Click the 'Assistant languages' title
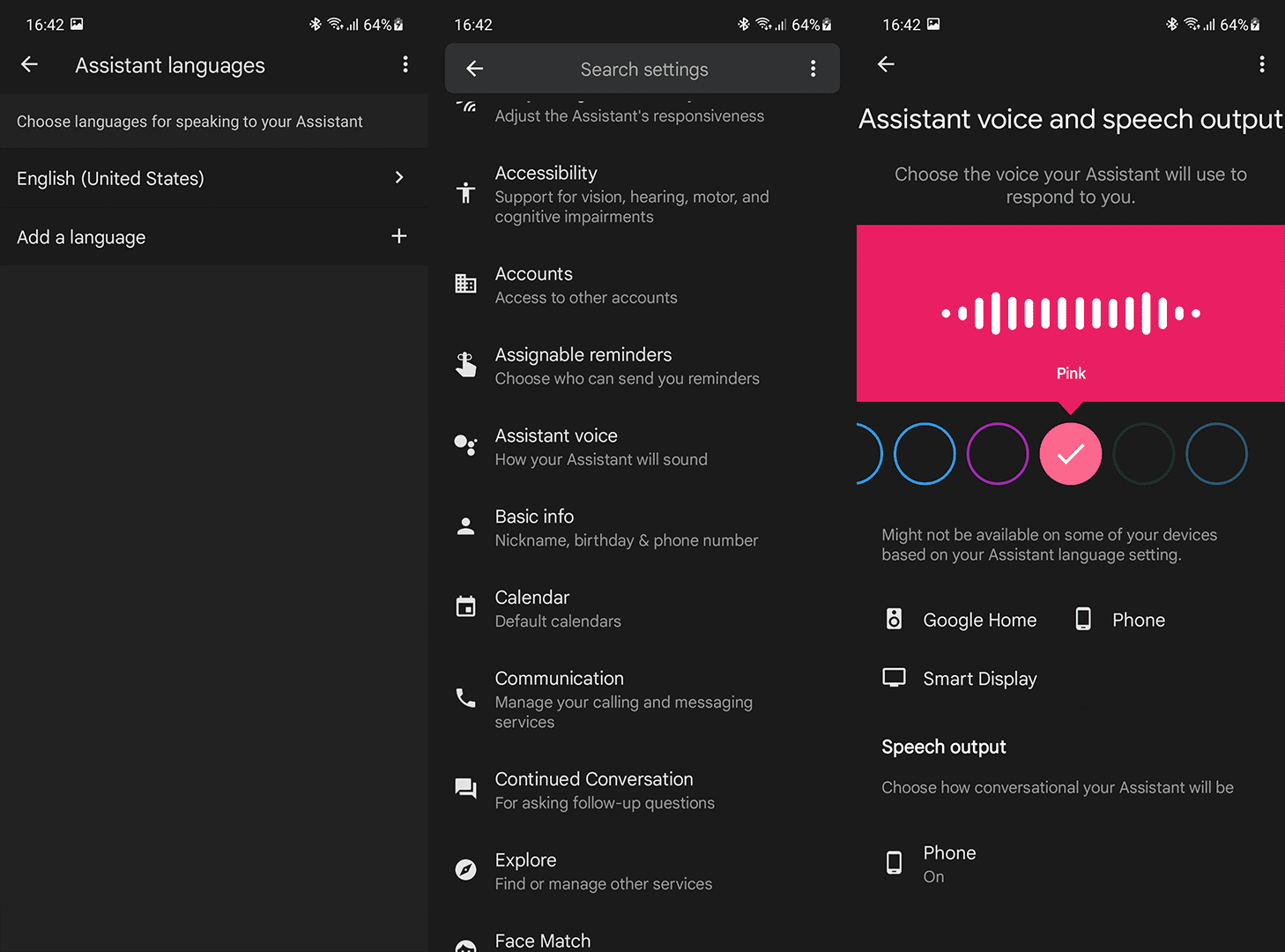This screenshot has width=1285, height=952. point(170,65)
